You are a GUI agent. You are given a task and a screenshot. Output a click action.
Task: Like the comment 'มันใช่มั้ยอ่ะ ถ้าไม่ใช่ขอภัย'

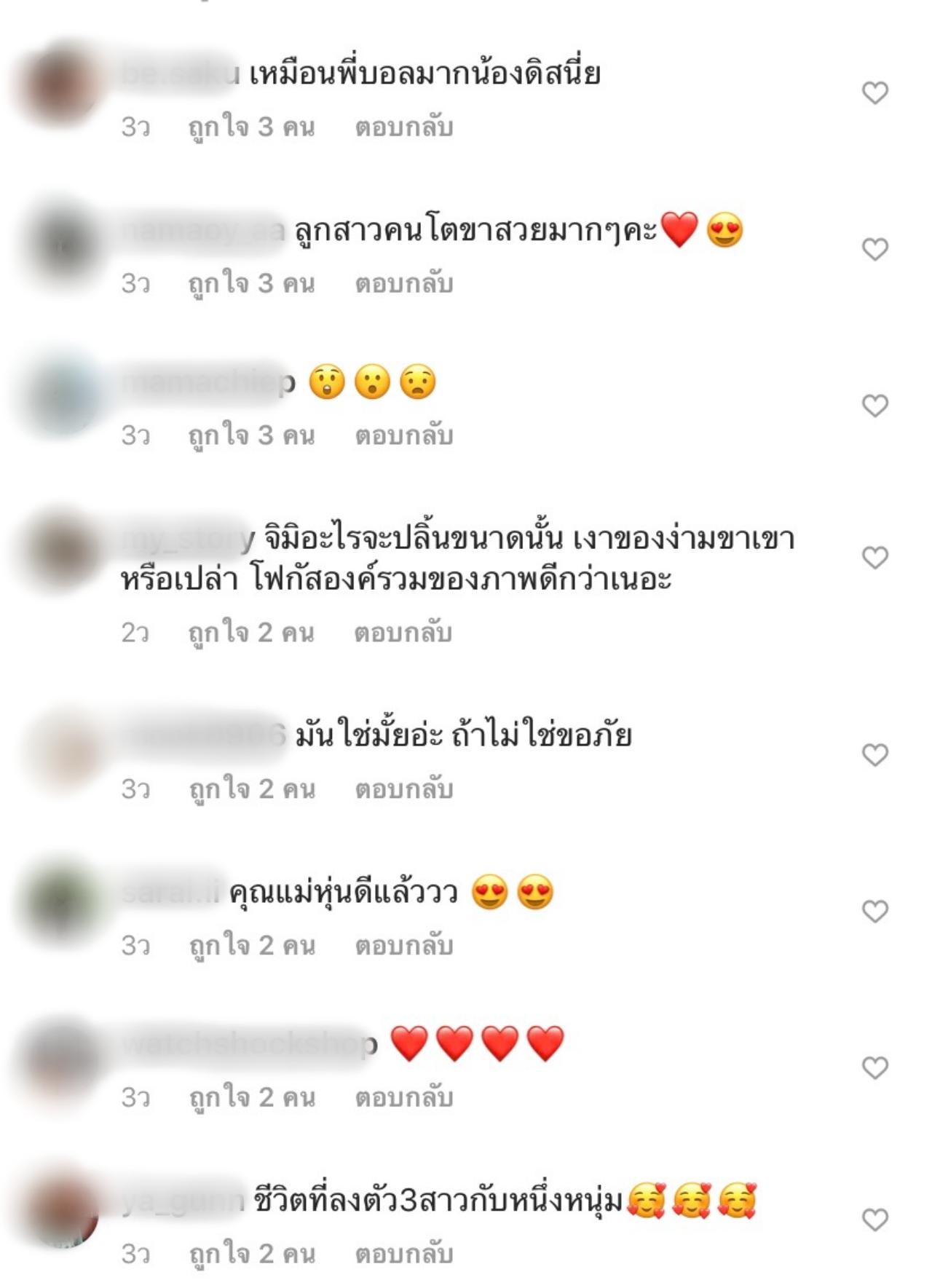874,754
